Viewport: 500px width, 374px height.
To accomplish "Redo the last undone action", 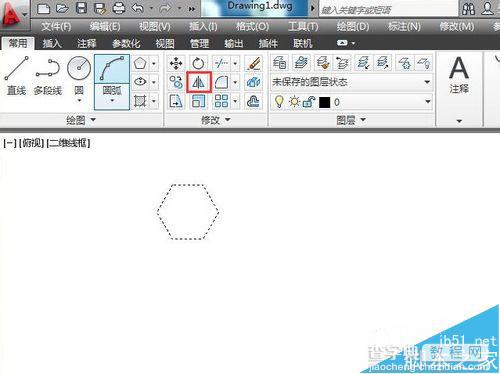I will pyautogui.click(x=165, y=8).
